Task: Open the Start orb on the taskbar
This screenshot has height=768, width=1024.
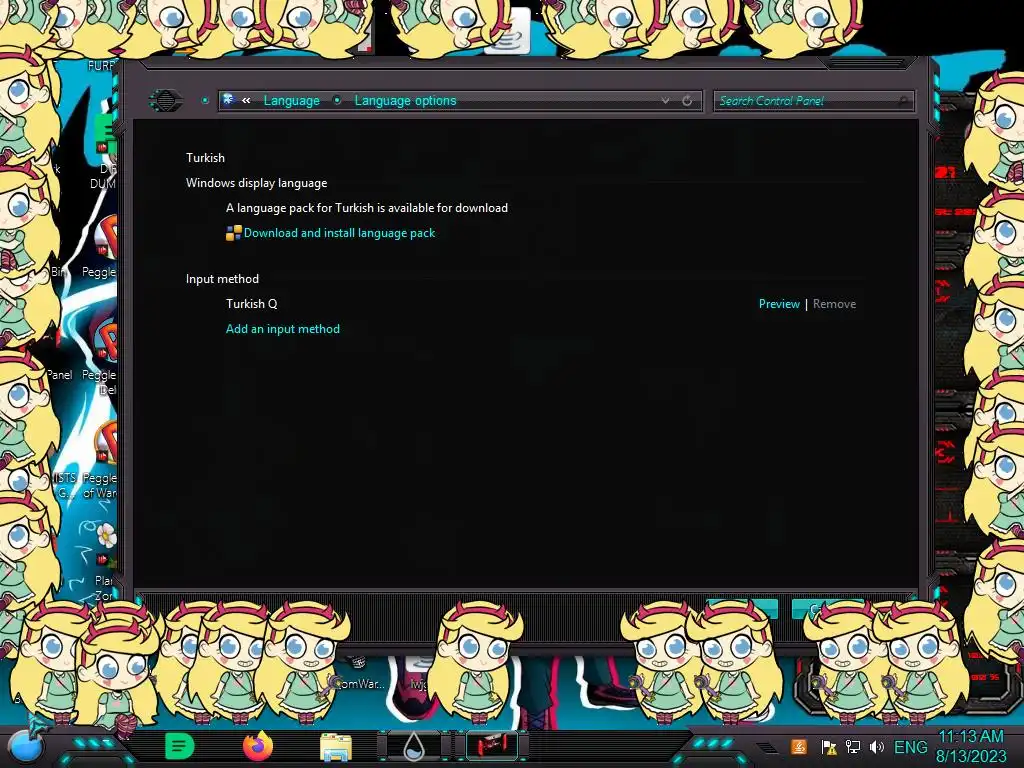Action: (24, 744)
